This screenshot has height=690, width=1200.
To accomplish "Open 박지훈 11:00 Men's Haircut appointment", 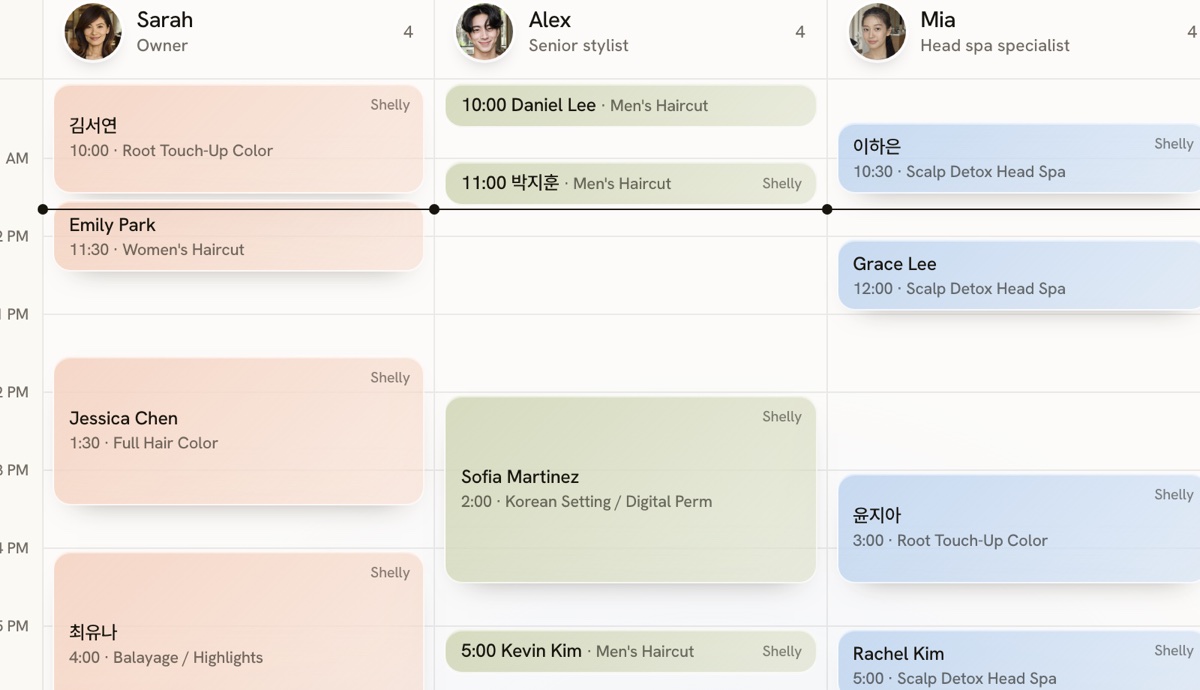I will point(631,183).
